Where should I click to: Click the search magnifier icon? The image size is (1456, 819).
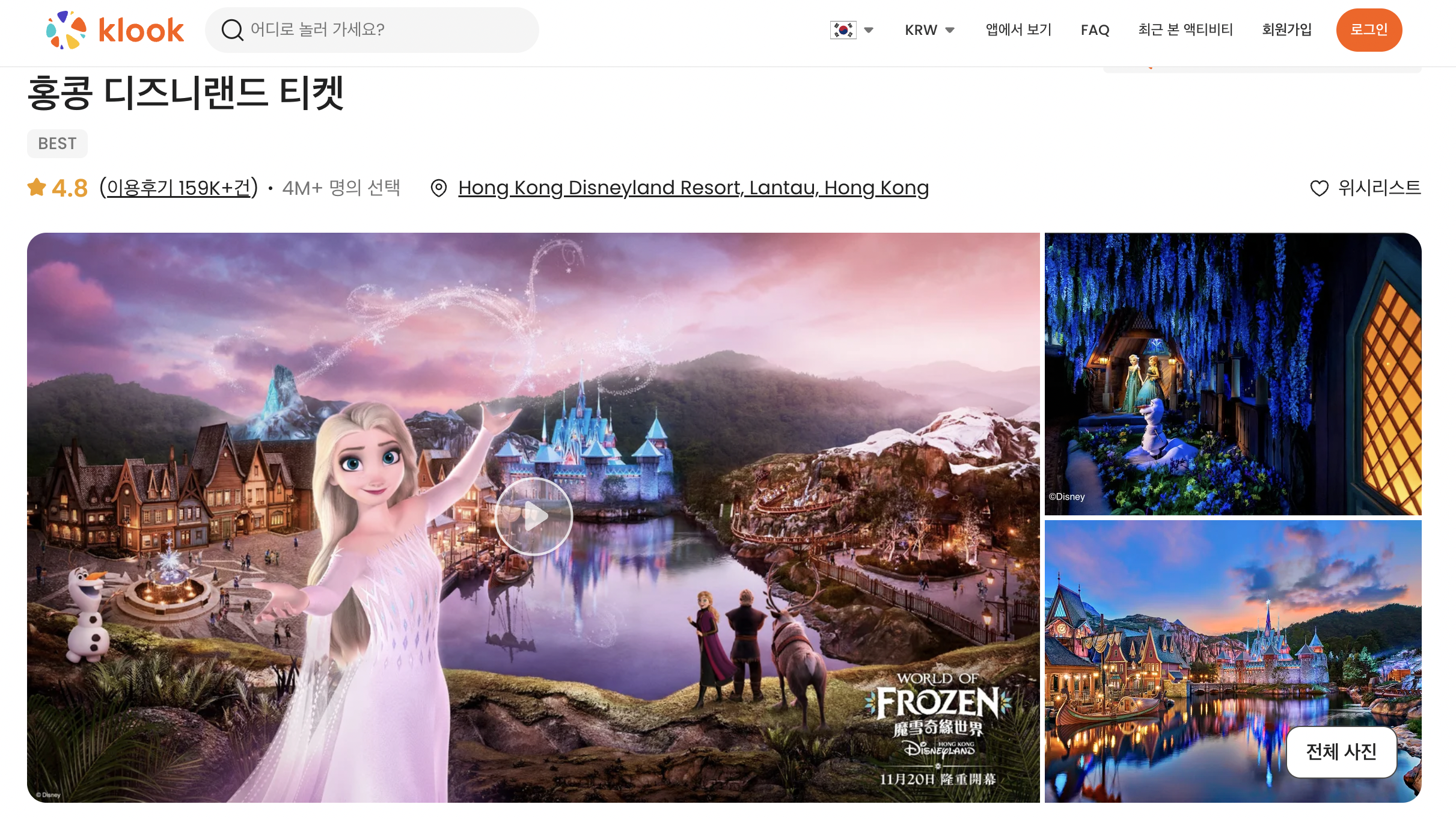232,29
